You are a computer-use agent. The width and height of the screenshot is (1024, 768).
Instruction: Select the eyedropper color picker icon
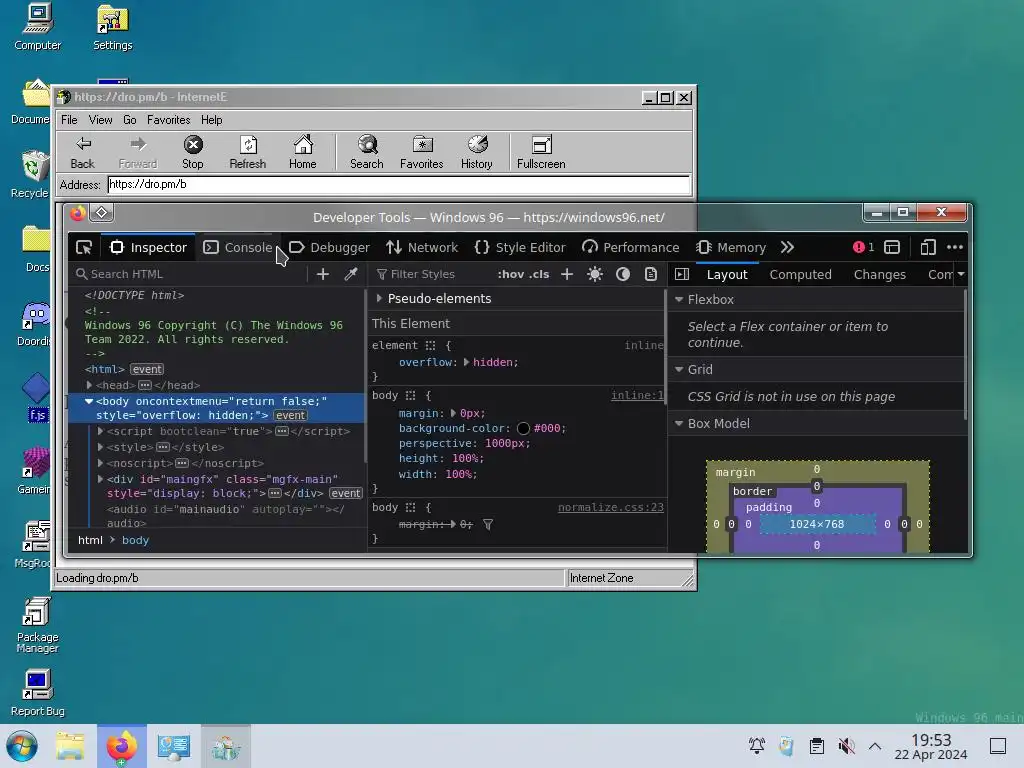pos(351,274)
